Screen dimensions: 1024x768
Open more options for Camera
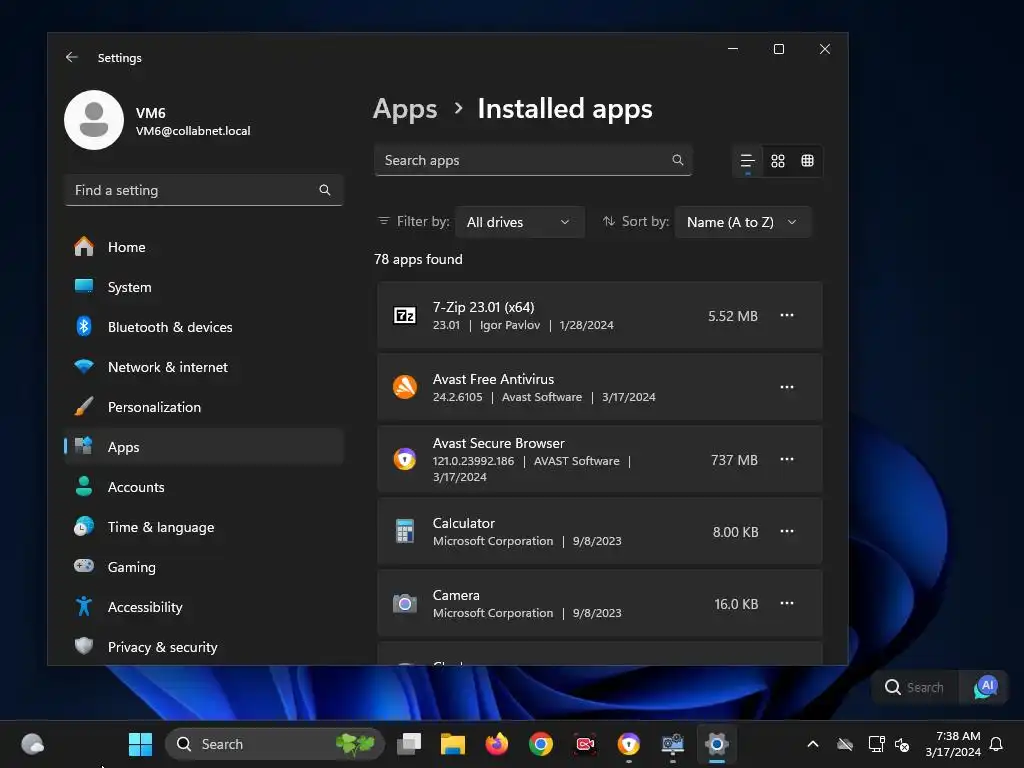click(787, 603)
